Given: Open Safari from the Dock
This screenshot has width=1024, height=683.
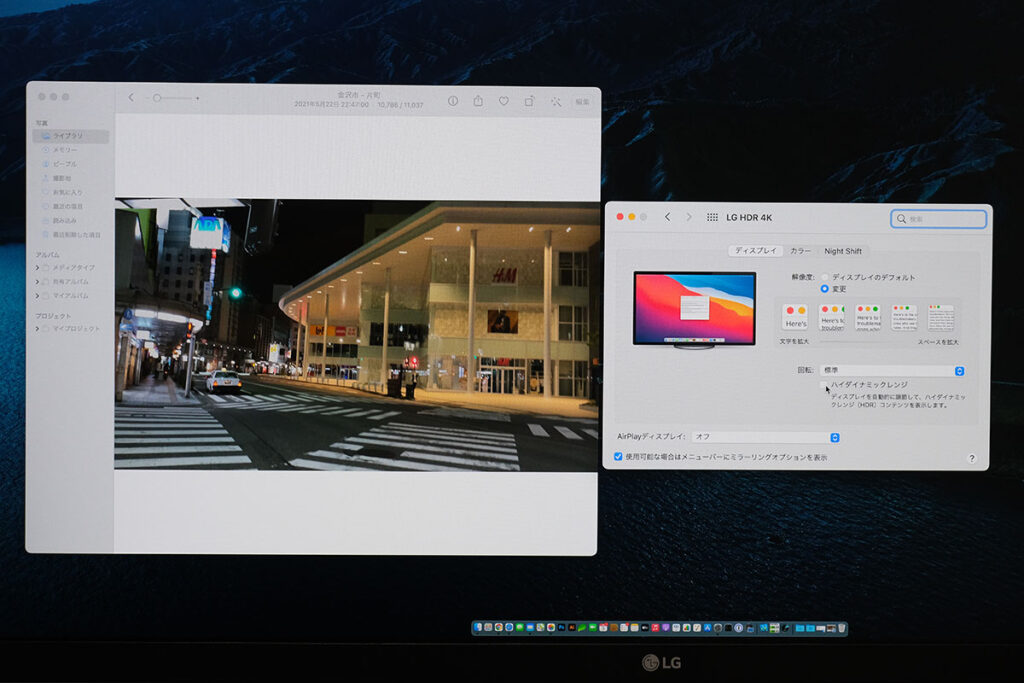Looking at the screenshot, I should 509,628.
